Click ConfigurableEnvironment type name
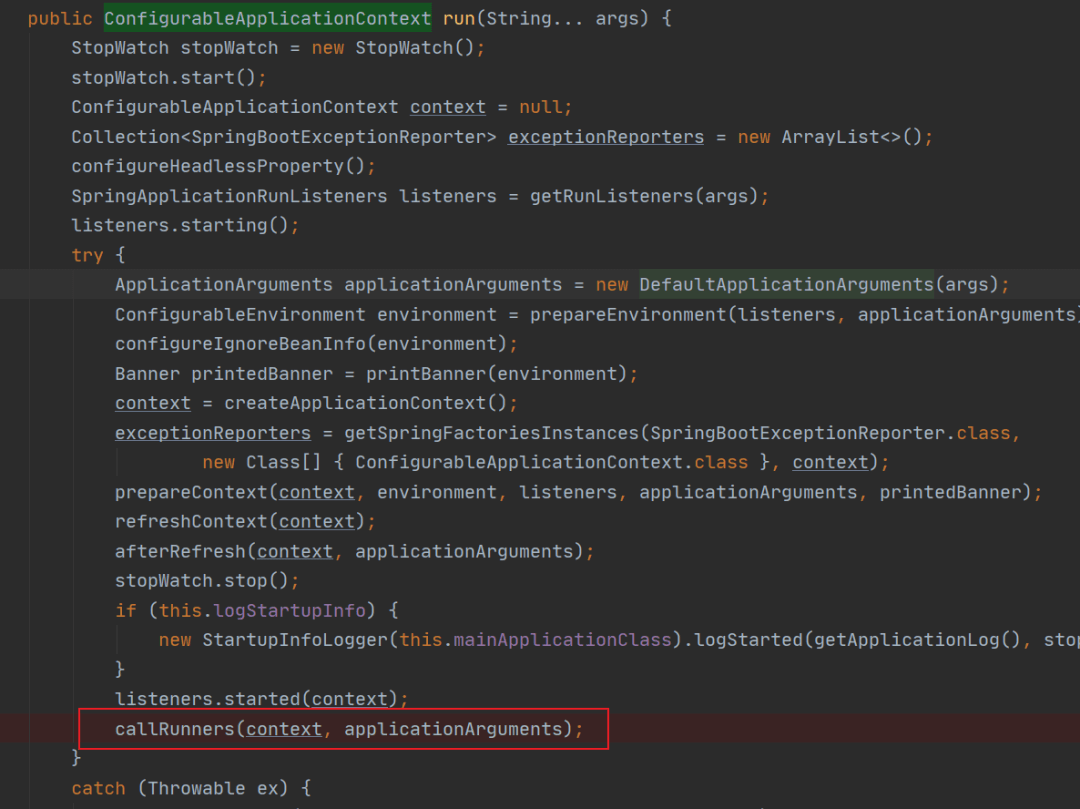Screen dimensions: 1080x809 [240, 315]
